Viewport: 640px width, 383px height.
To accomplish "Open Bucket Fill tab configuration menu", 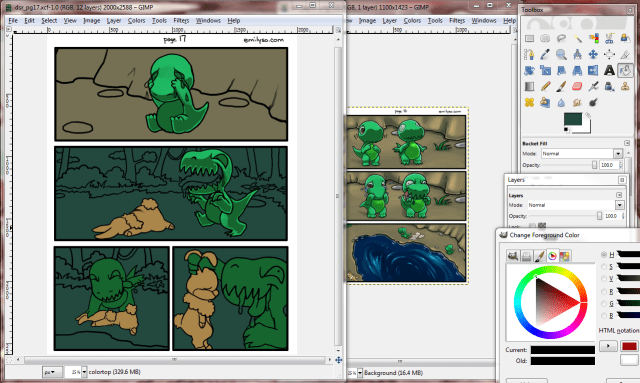I will pyautogui.click(x=627, y=143).
